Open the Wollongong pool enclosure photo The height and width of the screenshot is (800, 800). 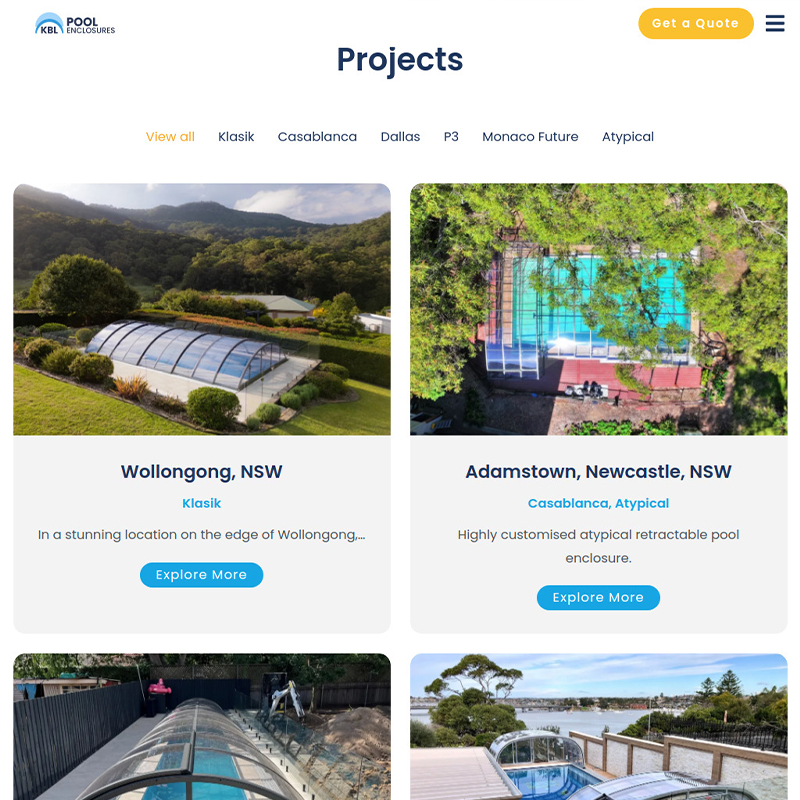pyautogui.click(x=202, y=309)
